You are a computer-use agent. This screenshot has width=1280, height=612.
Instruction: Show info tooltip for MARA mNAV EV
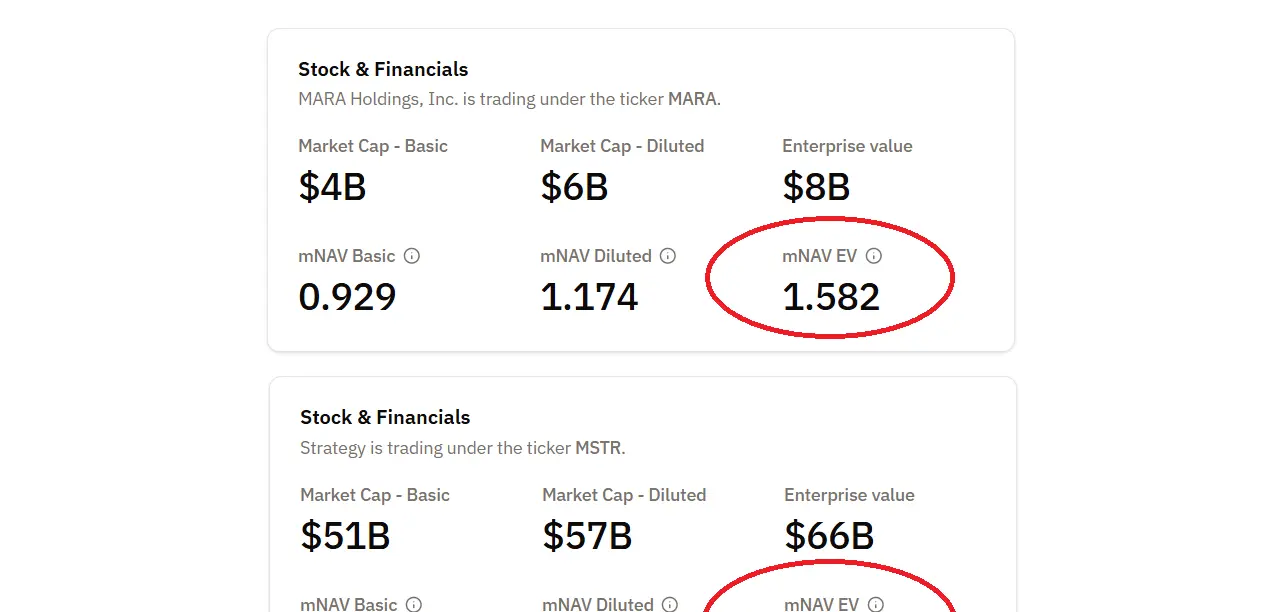click(x=874, y=256)
